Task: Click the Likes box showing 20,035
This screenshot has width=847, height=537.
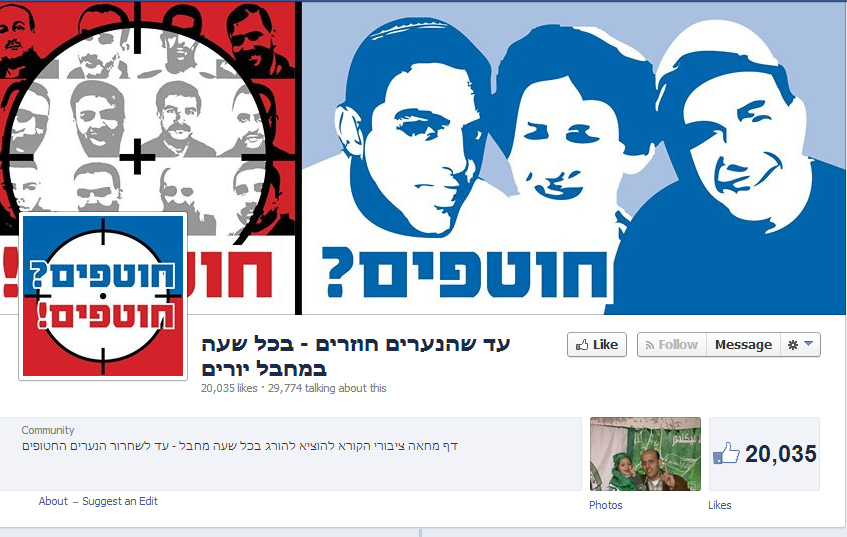Action: tap(764, 454)
